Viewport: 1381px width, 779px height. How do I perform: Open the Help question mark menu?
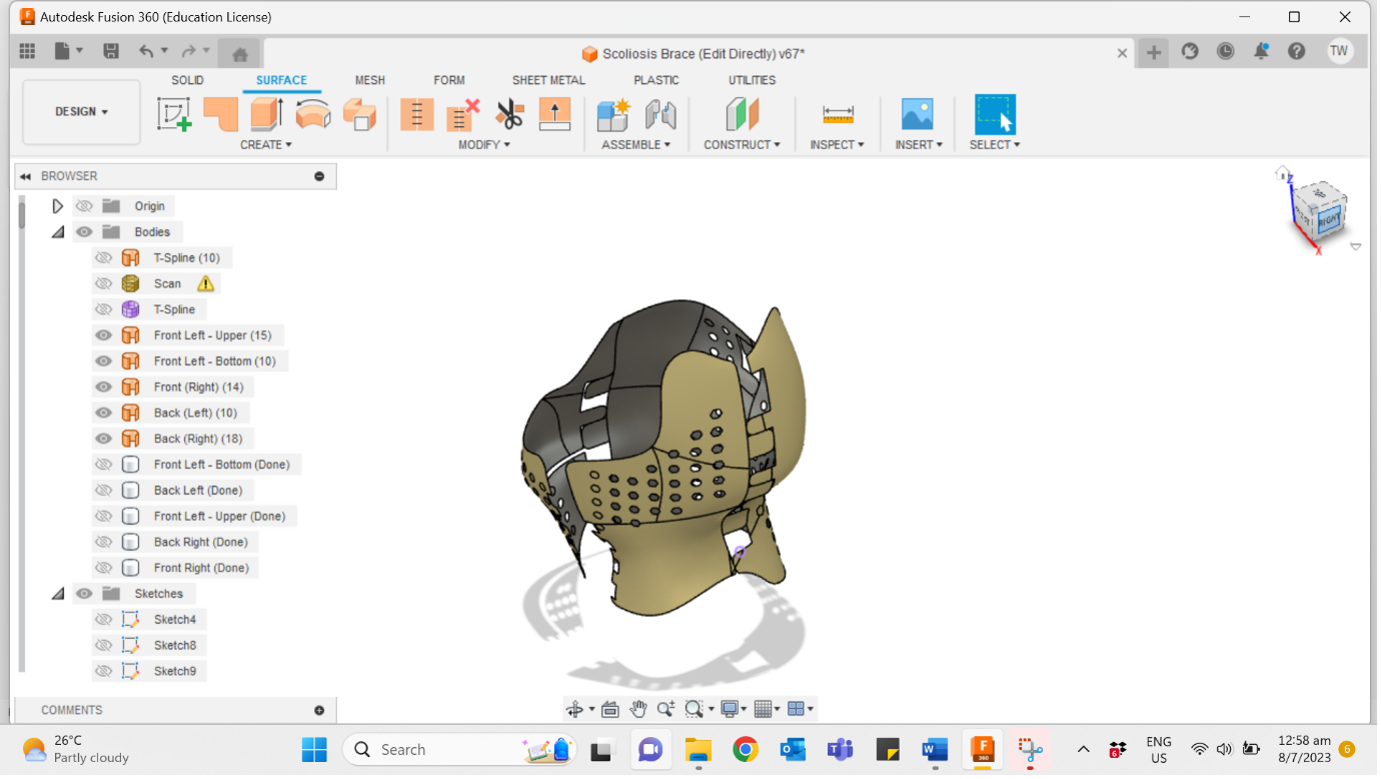point(1297,51)
